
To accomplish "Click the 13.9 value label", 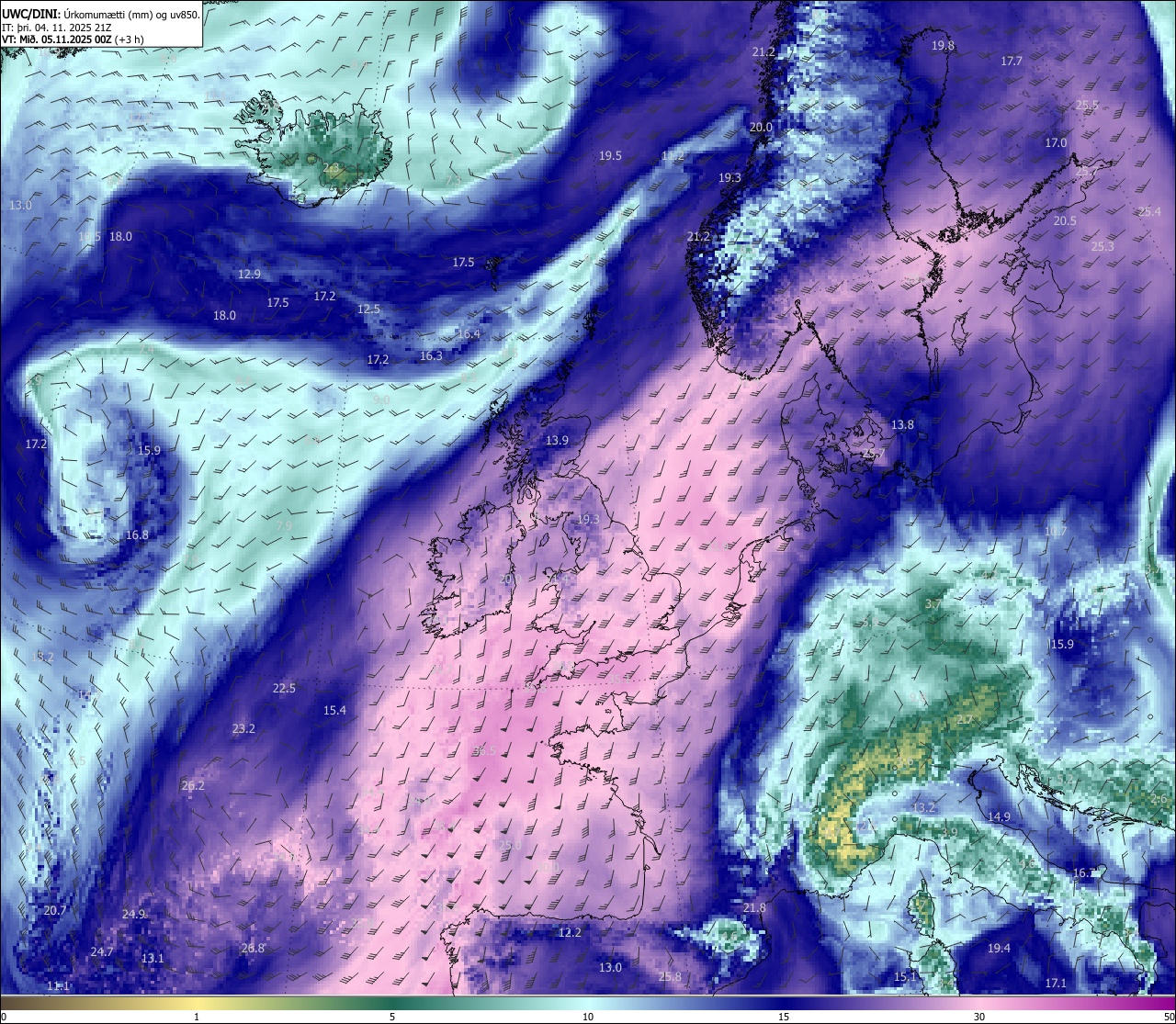I will [558, 440].
